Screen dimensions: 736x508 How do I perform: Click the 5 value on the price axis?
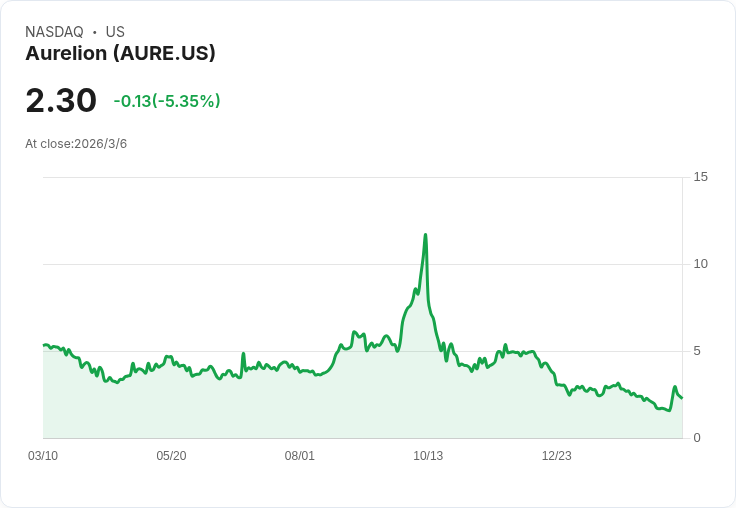(x=697, y=351)
